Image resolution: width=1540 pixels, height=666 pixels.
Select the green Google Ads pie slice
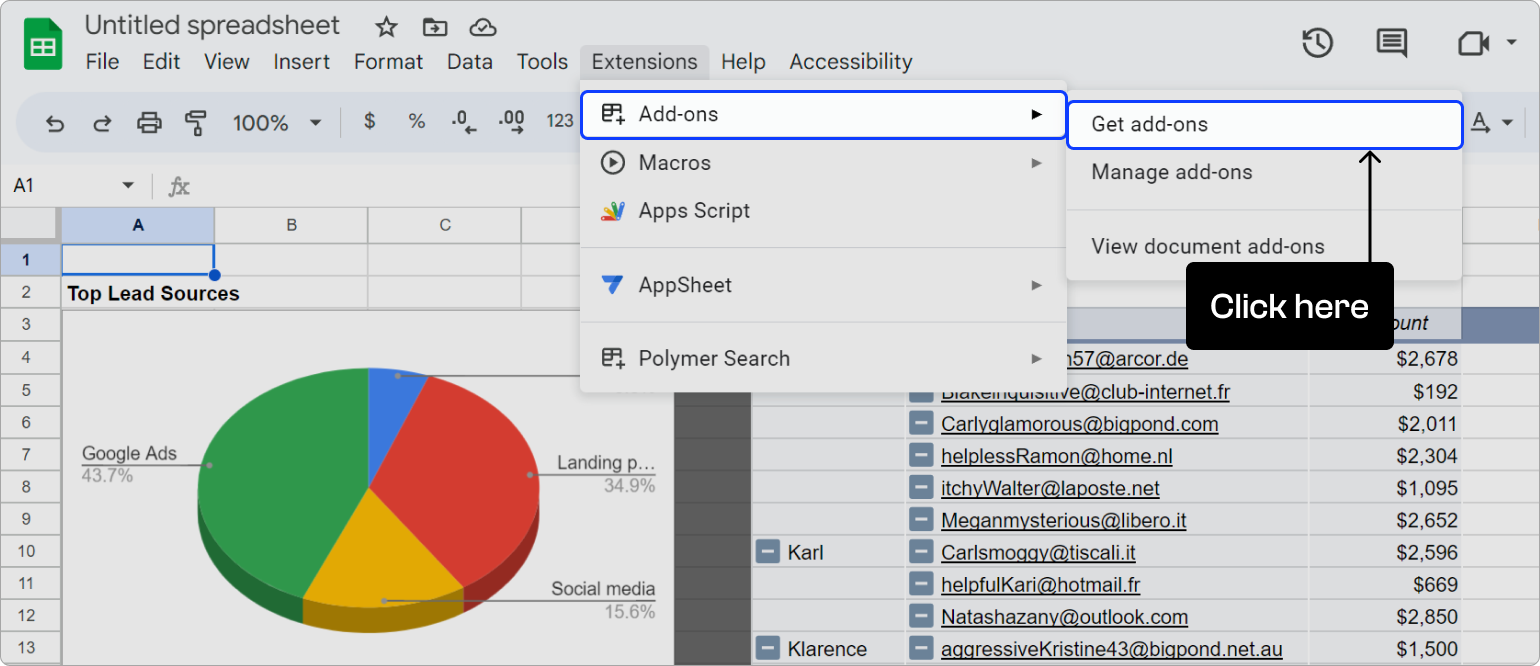click(280, 480)
